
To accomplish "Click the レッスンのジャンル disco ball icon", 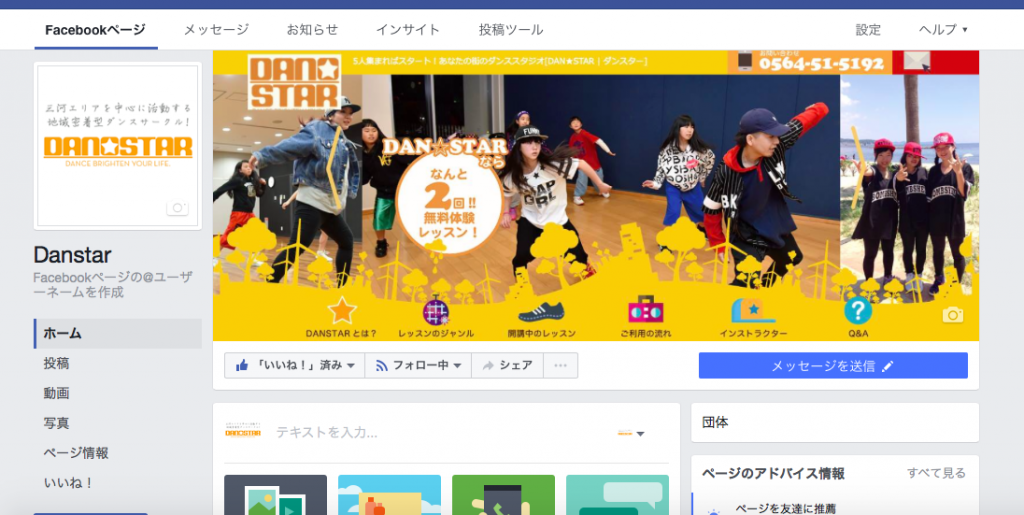I will pos(436,311).
